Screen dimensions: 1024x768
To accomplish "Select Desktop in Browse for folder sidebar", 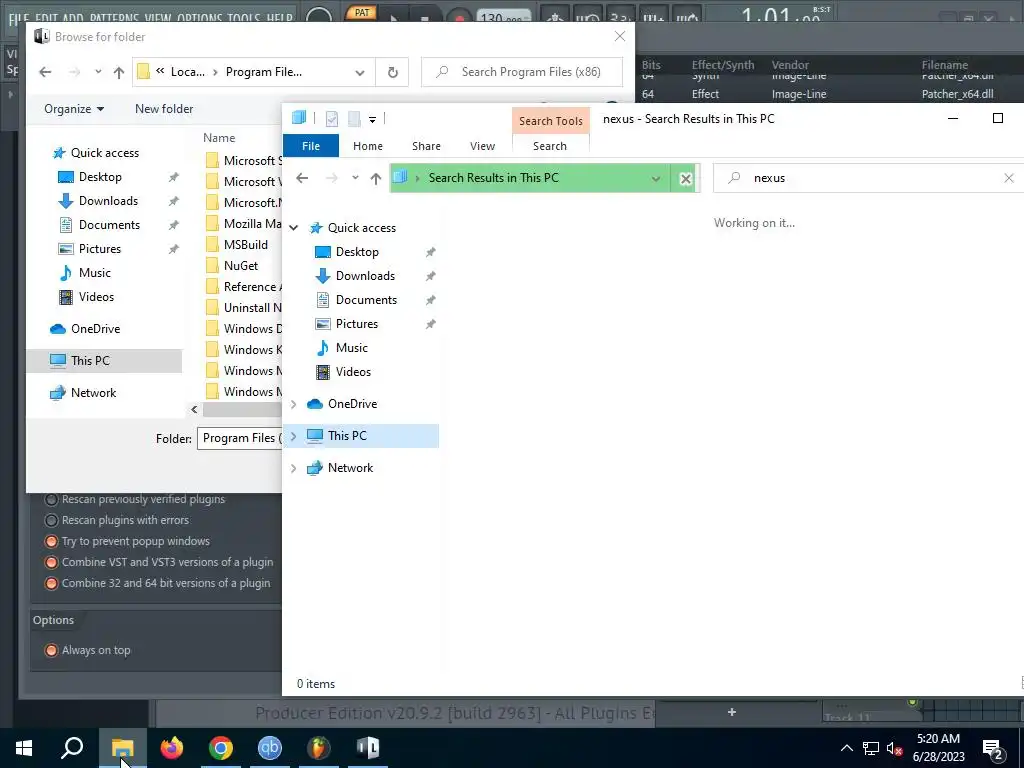I will [100, 177].
